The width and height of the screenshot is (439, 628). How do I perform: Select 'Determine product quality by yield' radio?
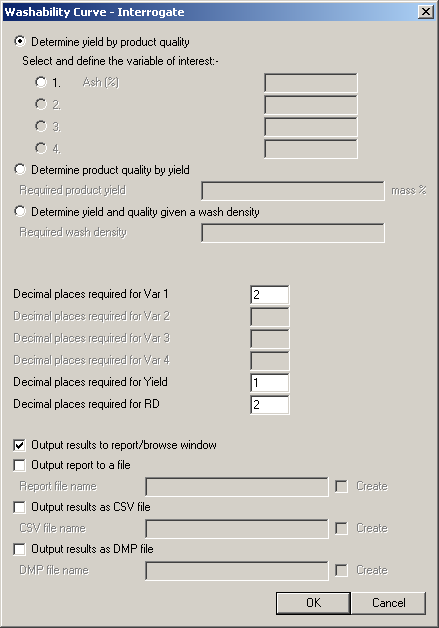click(20, 169)
